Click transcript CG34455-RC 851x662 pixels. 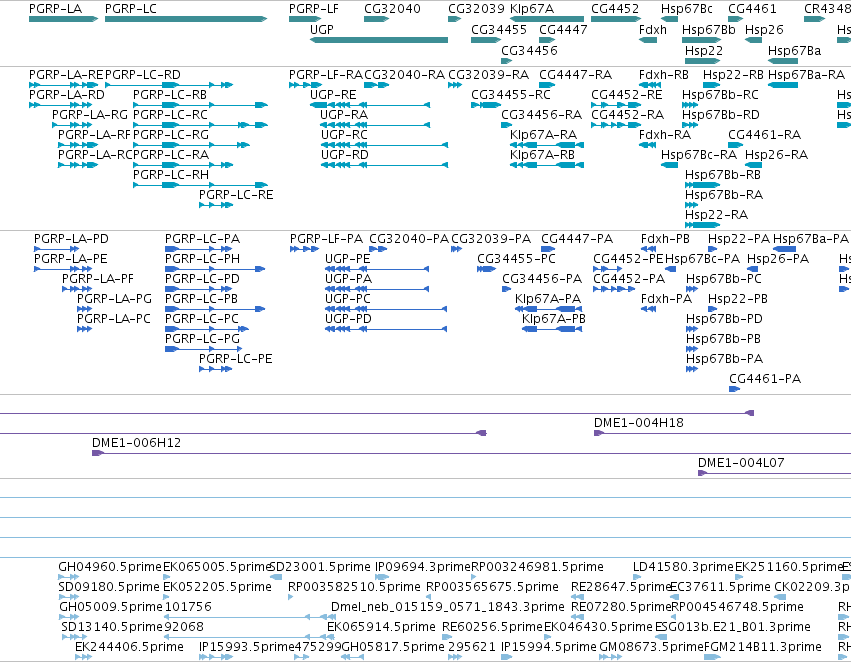click(x=486, y=105)
